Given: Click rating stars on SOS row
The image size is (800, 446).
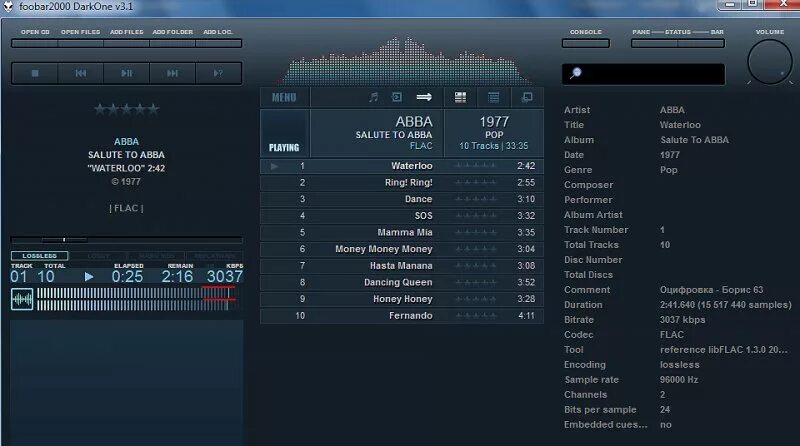Looking at the screenshot, I should click(x=475, y=216).
